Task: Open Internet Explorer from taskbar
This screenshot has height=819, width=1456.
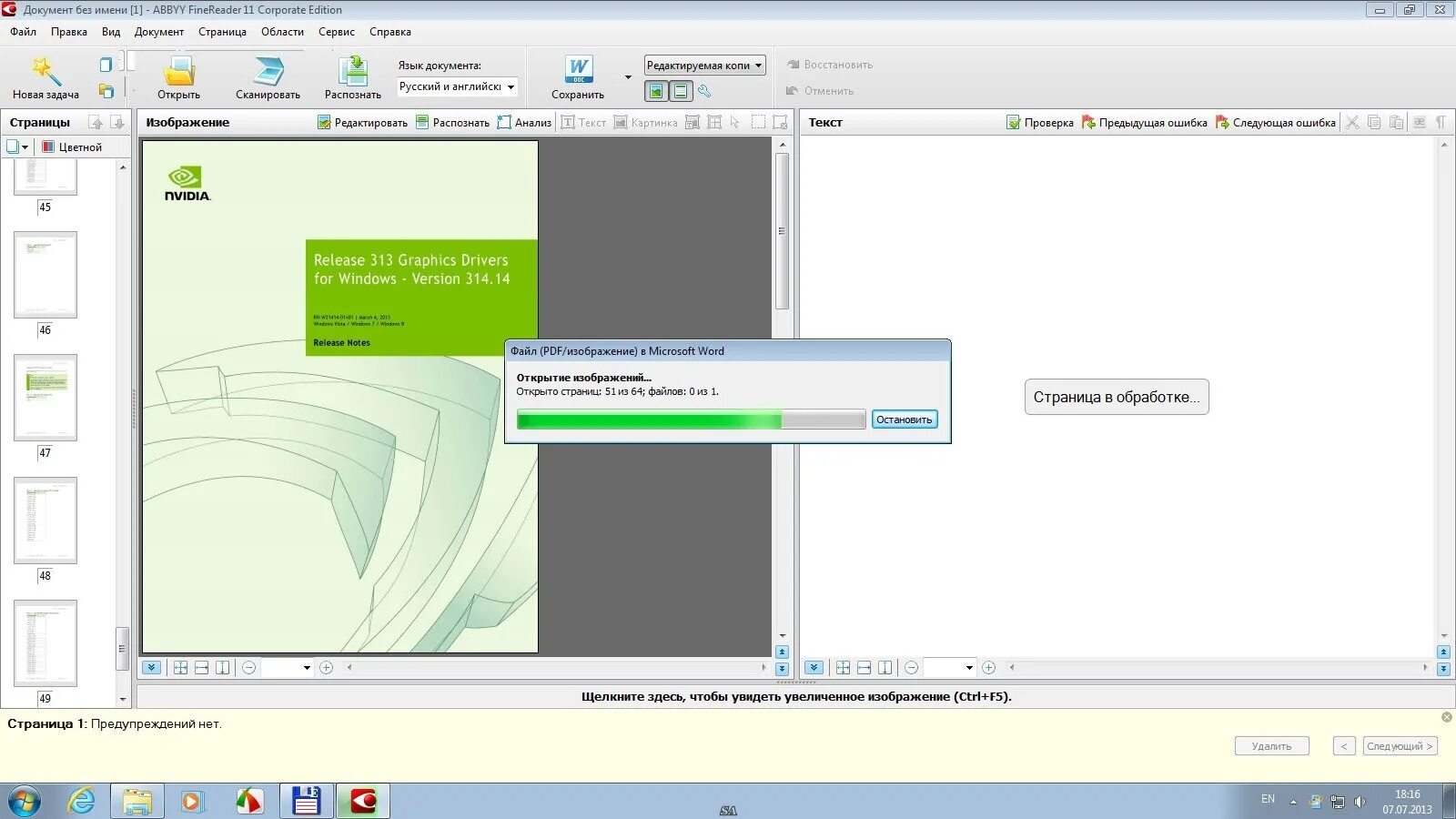Action: click(x=82, y=802)
